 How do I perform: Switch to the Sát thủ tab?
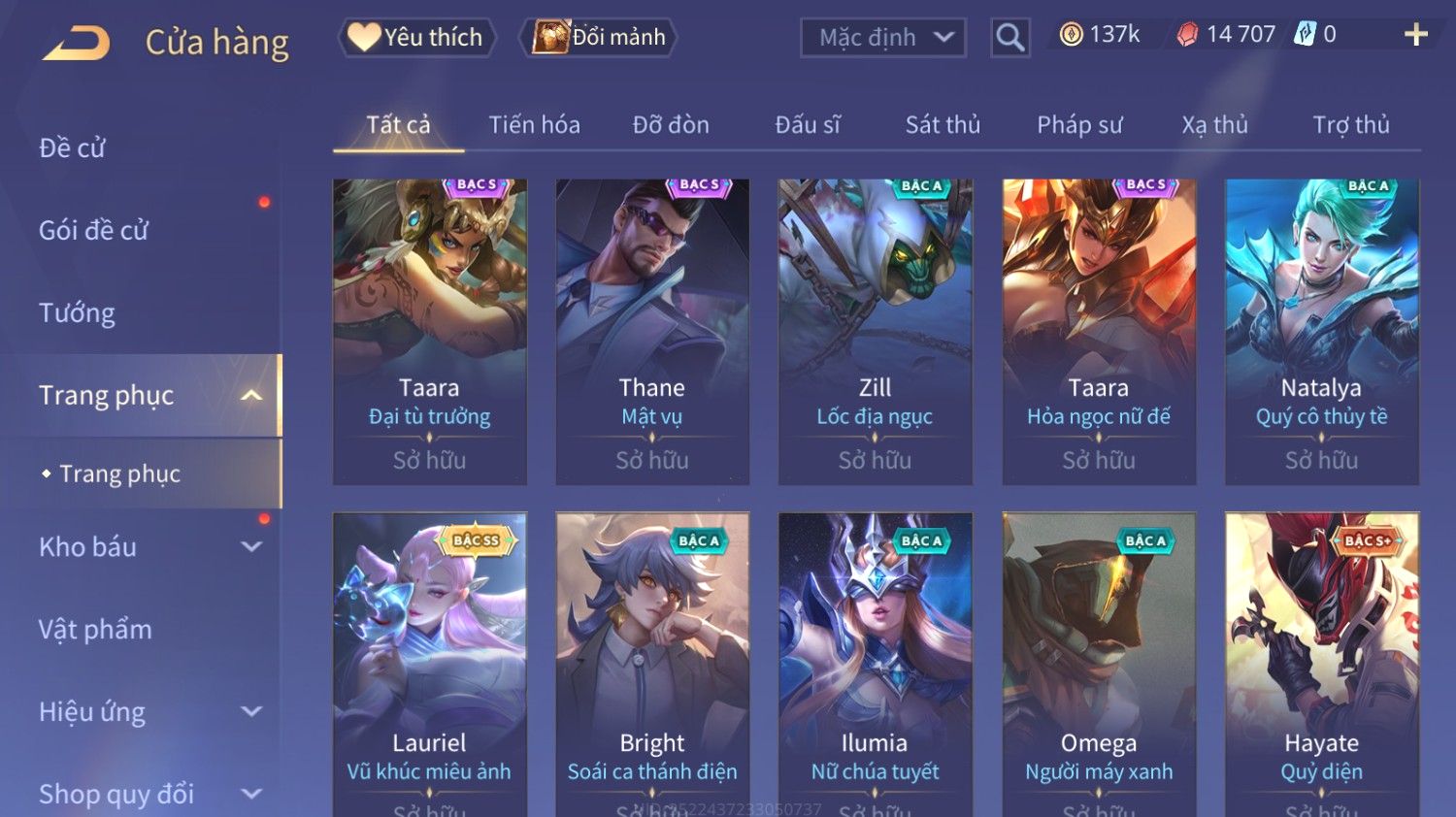[x=943, y=125]
